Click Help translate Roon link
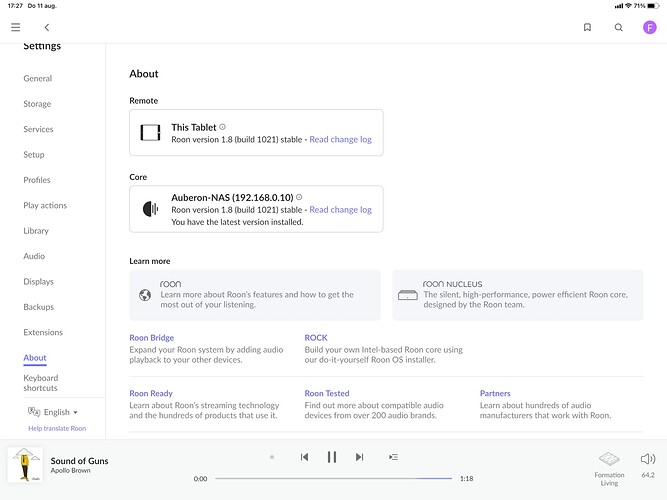The height and width of the screenshot is (500, 667). [x=57, y=429]
